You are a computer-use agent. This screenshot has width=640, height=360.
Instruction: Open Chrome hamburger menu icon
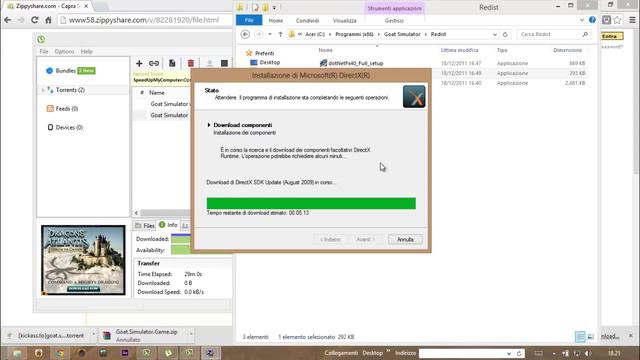click(x=632, y=20)
